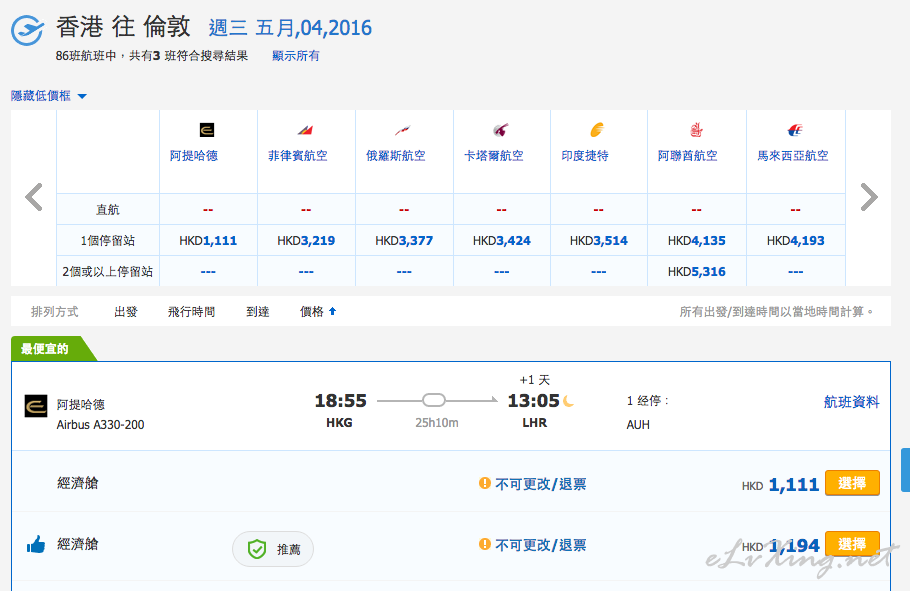Screen dimensions: 910x591
Task: Click the Philippine Airlines logo in the matrix
Action: click(305, 130)
